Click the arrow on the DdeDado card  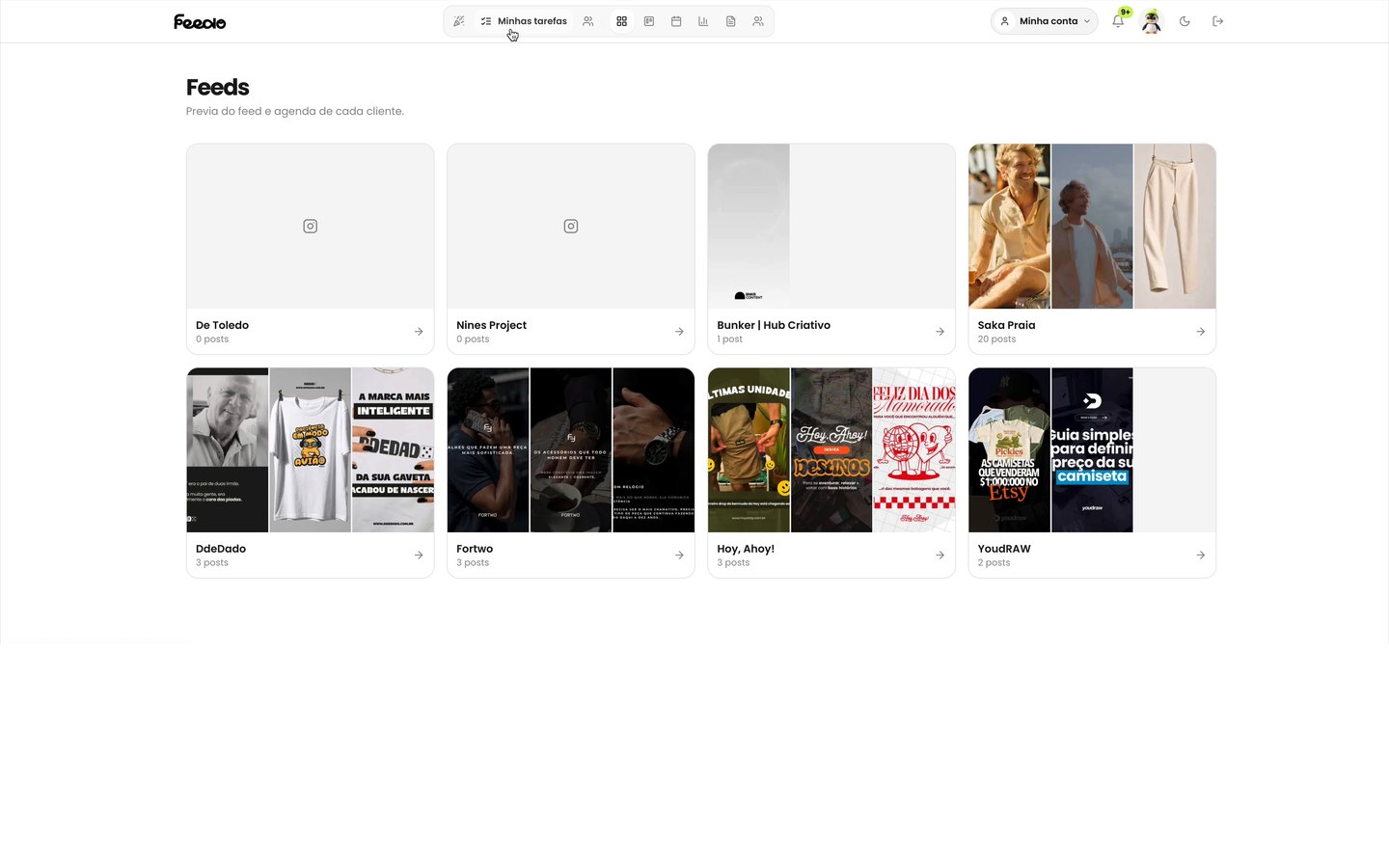[x=419, y=556]
